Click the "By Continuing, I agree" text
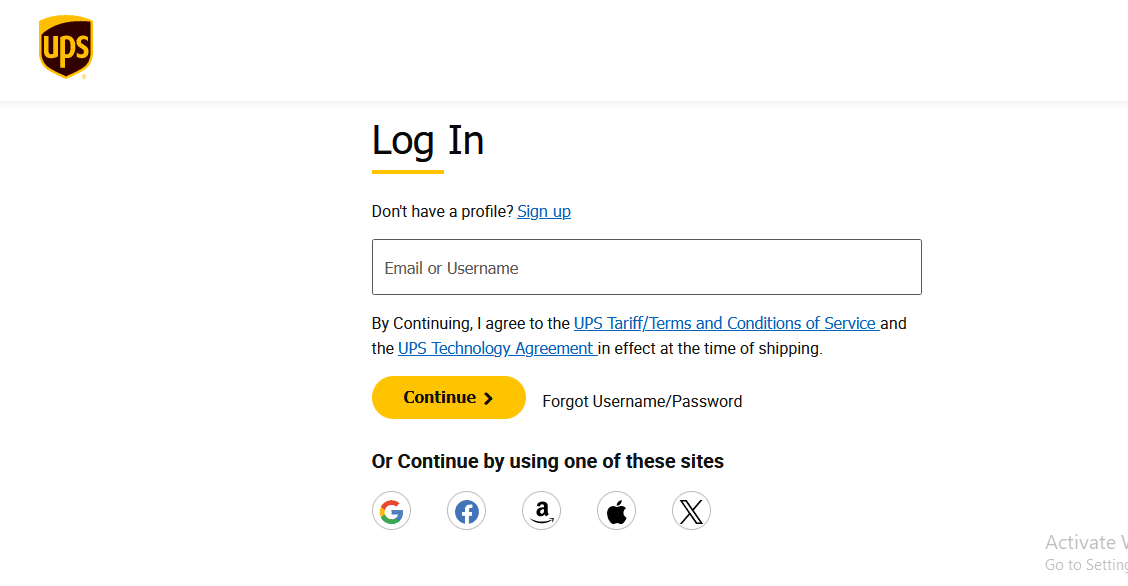 [470, 323]
